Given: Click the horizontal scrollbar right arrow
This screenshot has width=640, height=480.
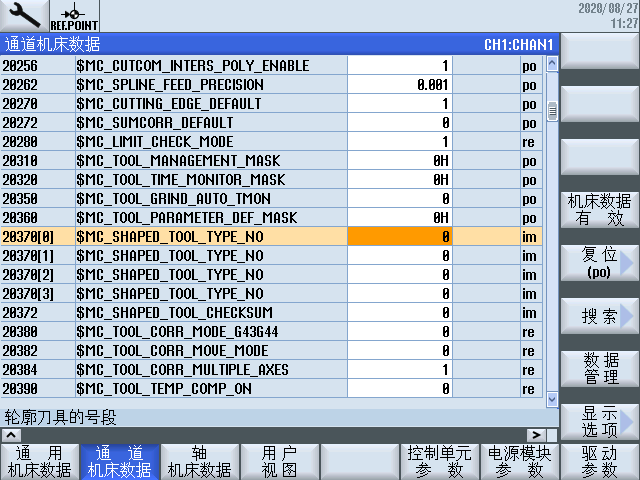Looking at the screenshot, I should tap(536, 435).
